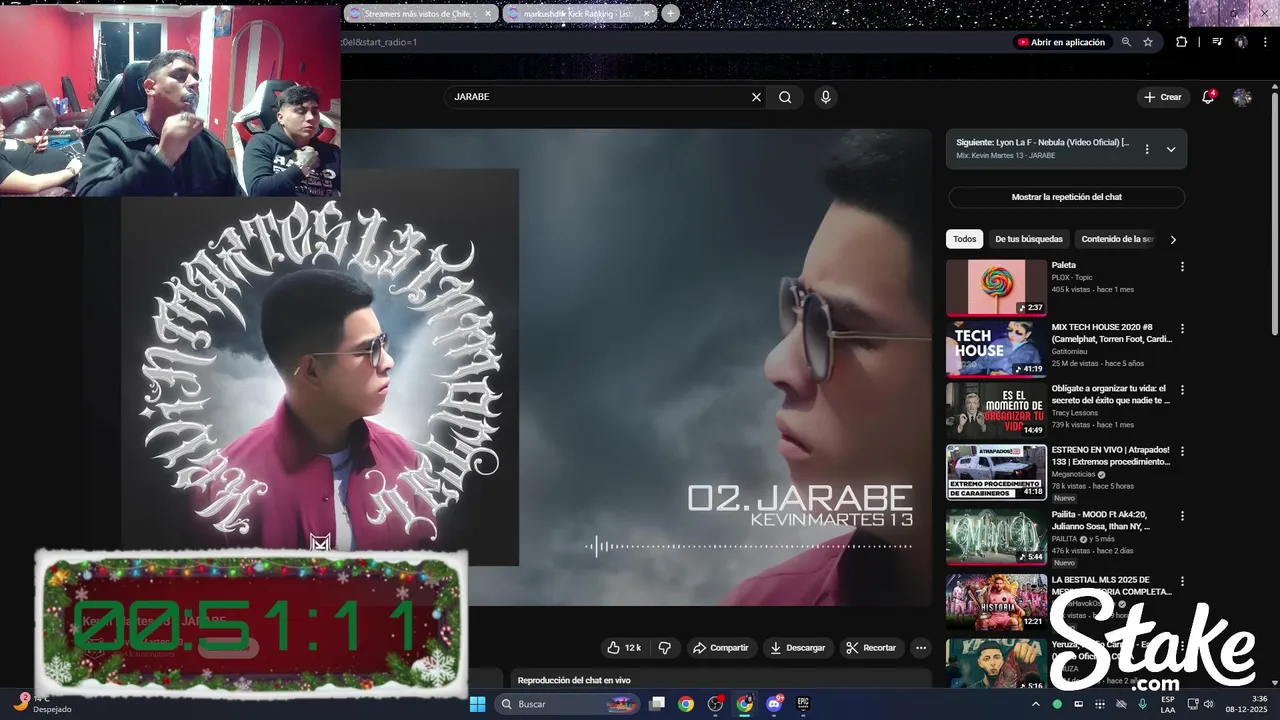Open the MIX TECH HOUSE 2020 thumbnail
The height and width of the screenshot is (720, 1280).
click(x=996, y=349)
